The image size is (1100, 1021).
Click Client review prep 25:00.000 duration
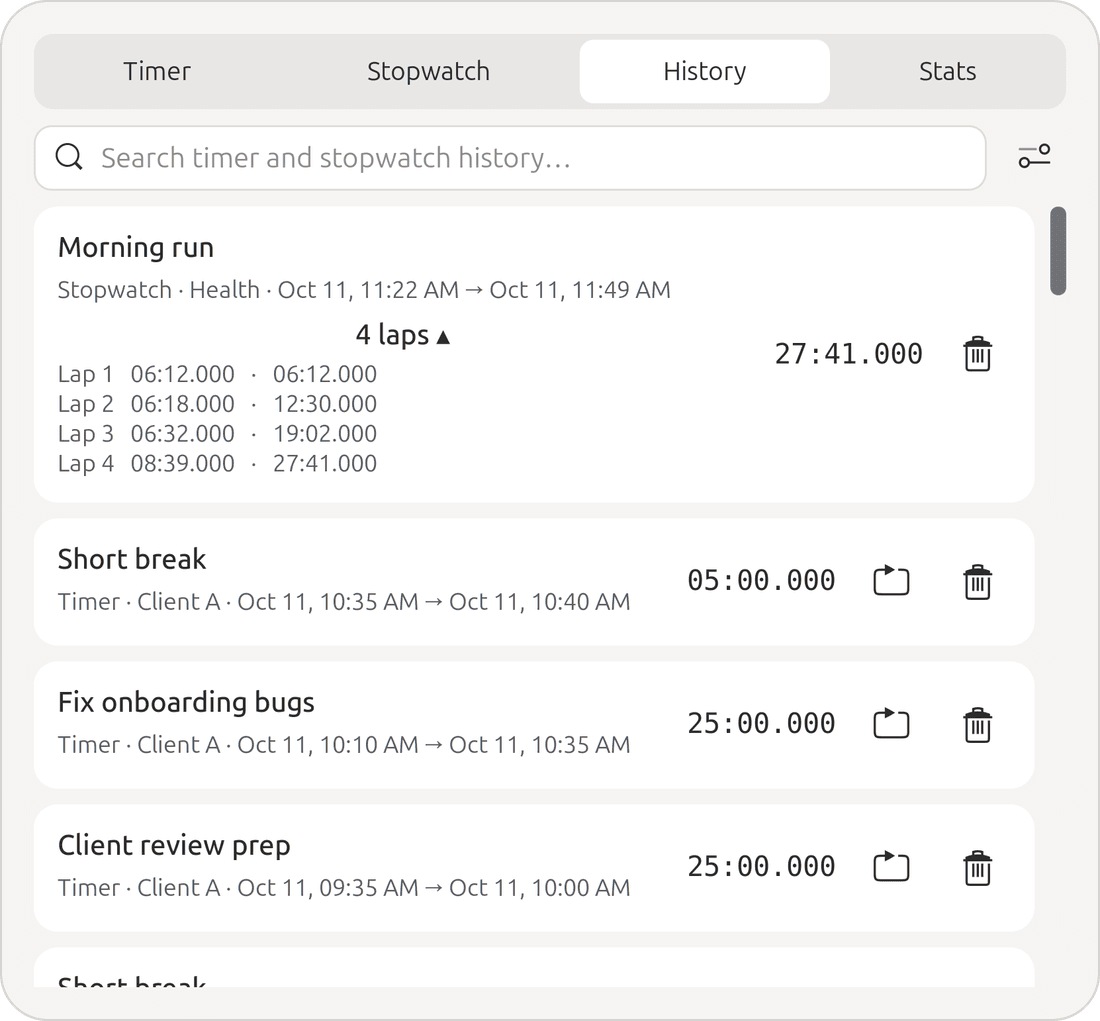click(761, 867)
